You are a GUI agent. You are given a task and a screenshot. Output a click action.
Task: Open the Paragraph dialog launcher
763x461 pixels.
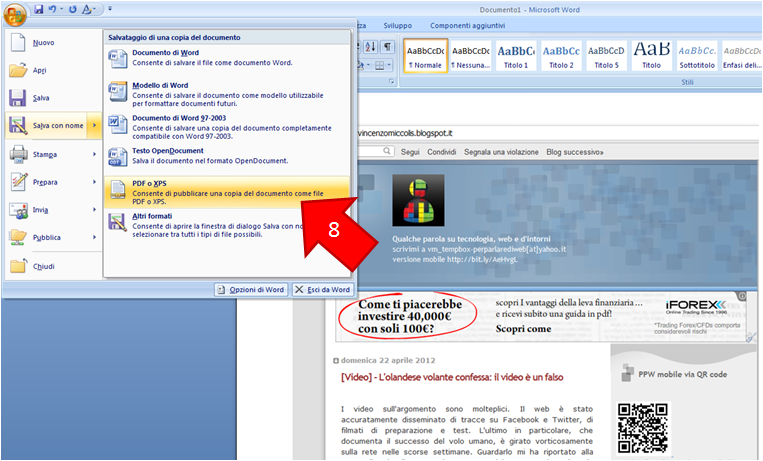[x=391, y=82]
